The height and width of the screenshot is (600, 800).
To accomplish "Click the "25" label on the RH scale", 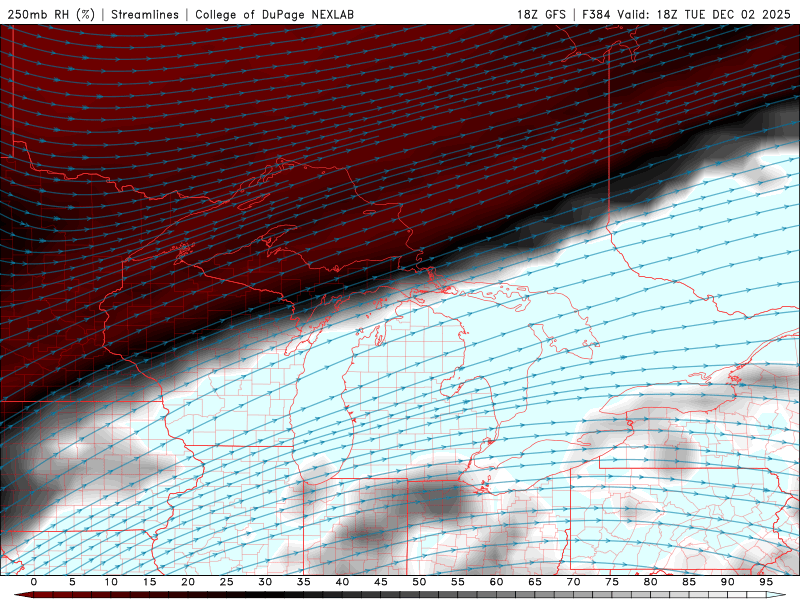I will tap(227, 582).
